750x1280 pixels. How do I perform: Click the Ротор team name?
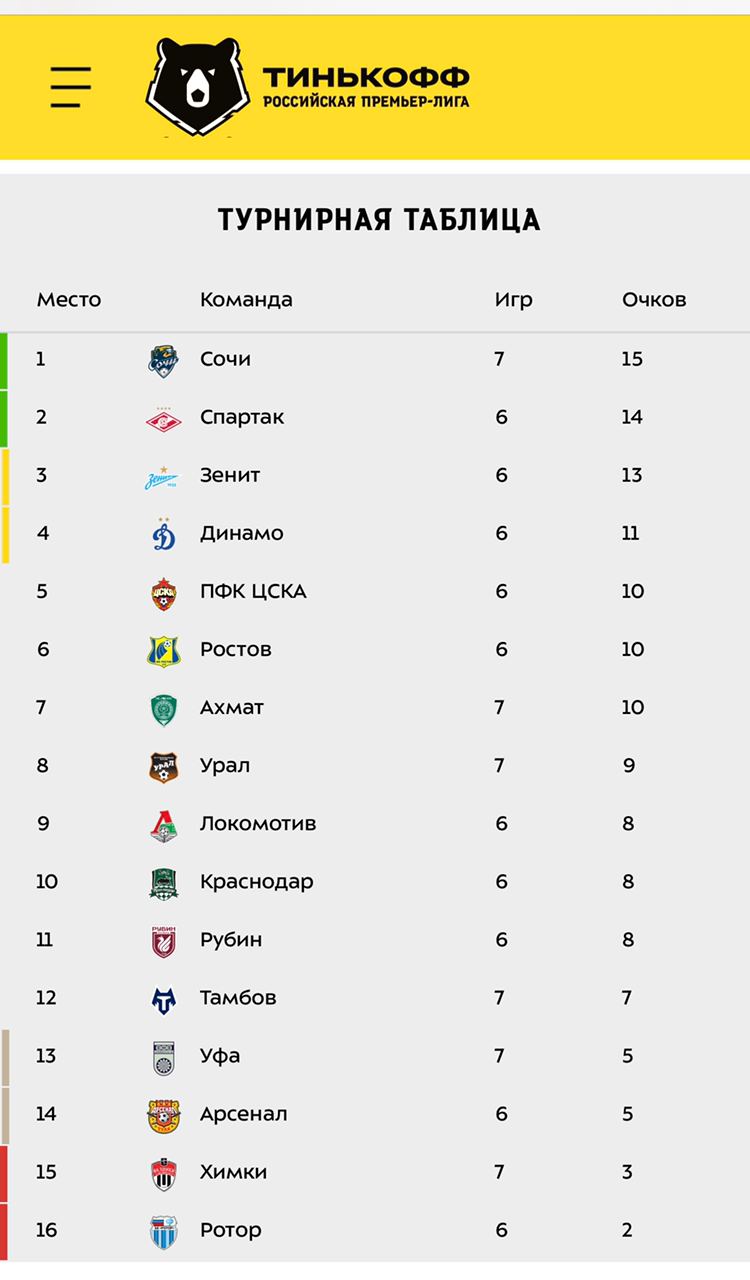pos(230,1230)
